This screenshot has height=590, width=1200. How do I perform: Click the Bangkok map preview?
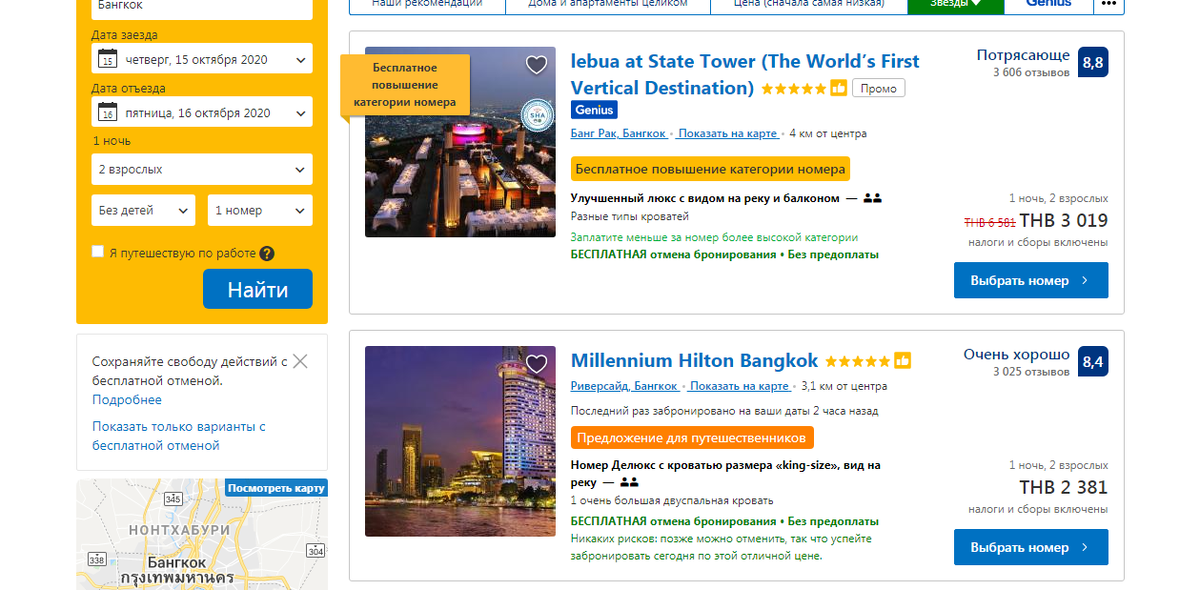click(202, 534)
